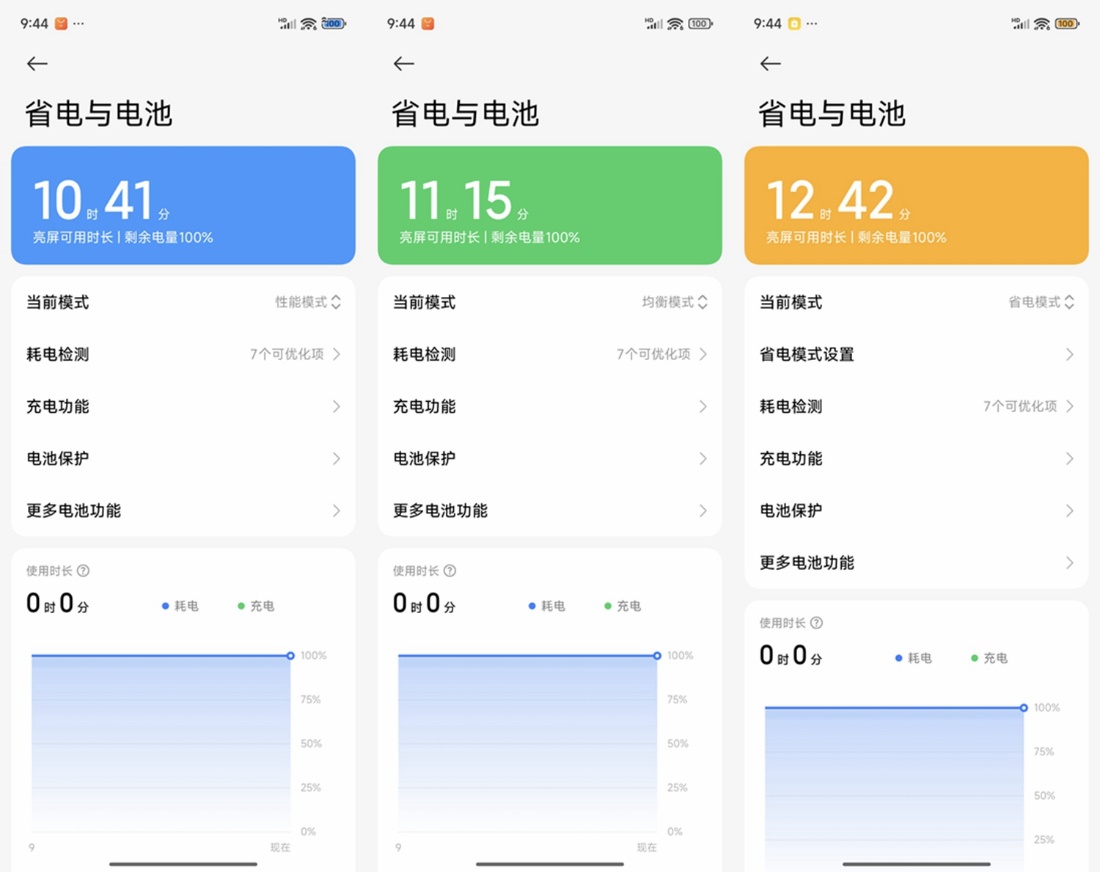This screenshot has width=1100, height=872.
Task: Open 充电功能 in the balanced mode screen
Action: pos(550,406)
